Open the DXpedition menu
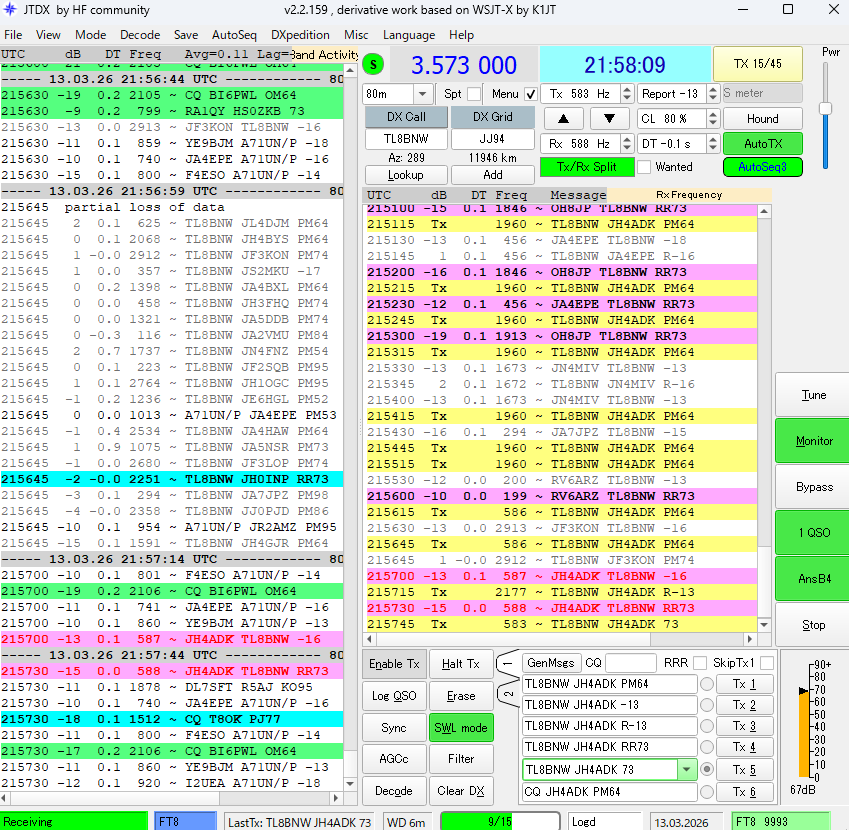This screenshot has height=830, width=849. click(300, 34)
